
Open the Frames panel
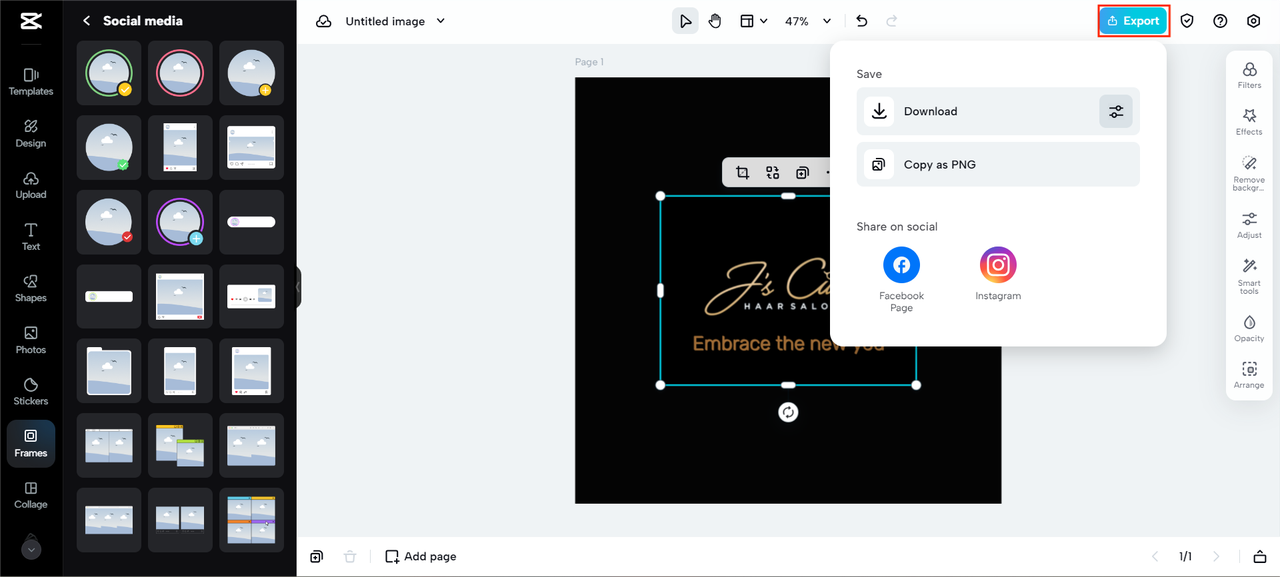point(31,443)
